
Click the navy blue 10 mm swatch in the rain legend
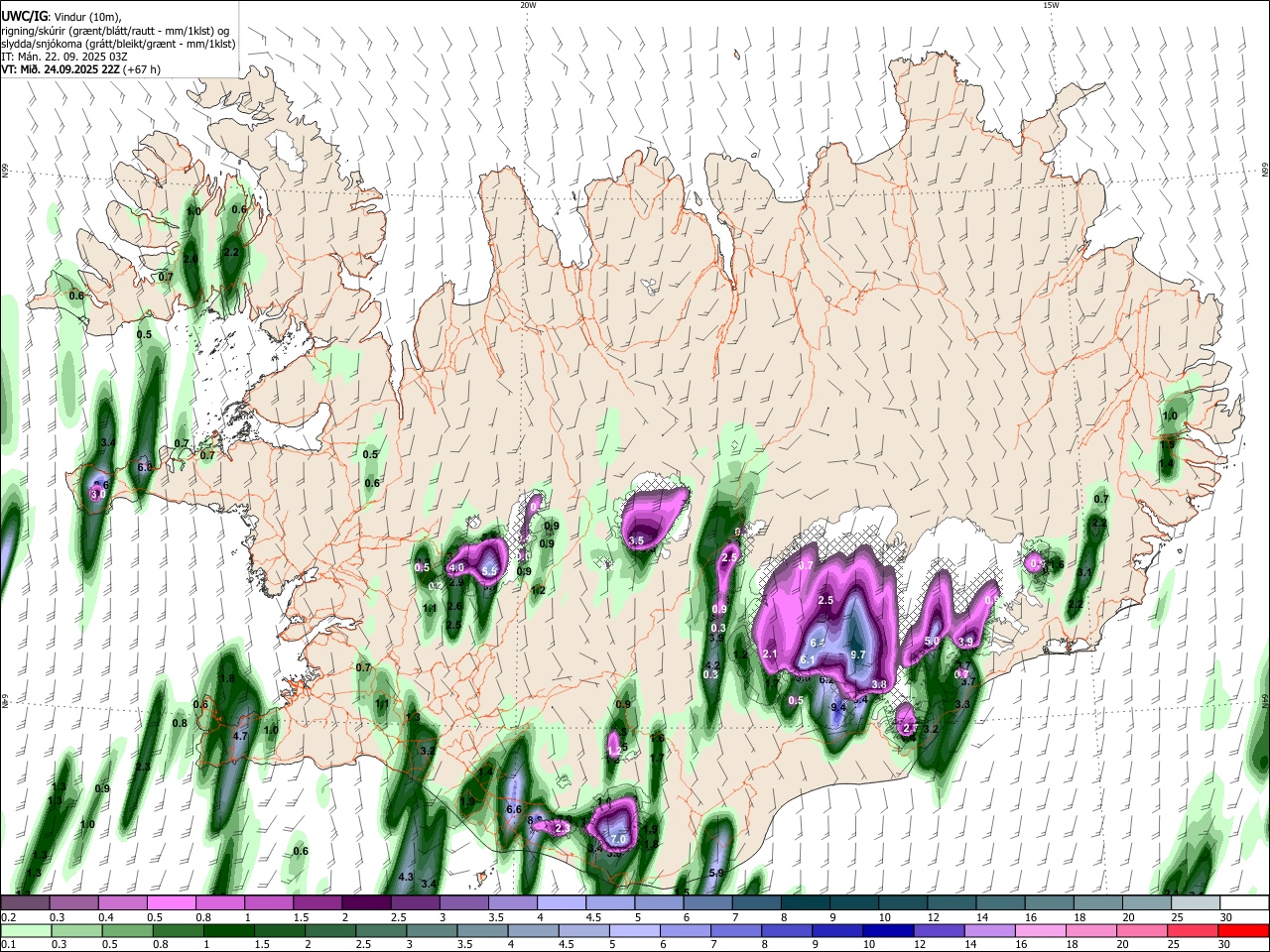click(888, 931)
